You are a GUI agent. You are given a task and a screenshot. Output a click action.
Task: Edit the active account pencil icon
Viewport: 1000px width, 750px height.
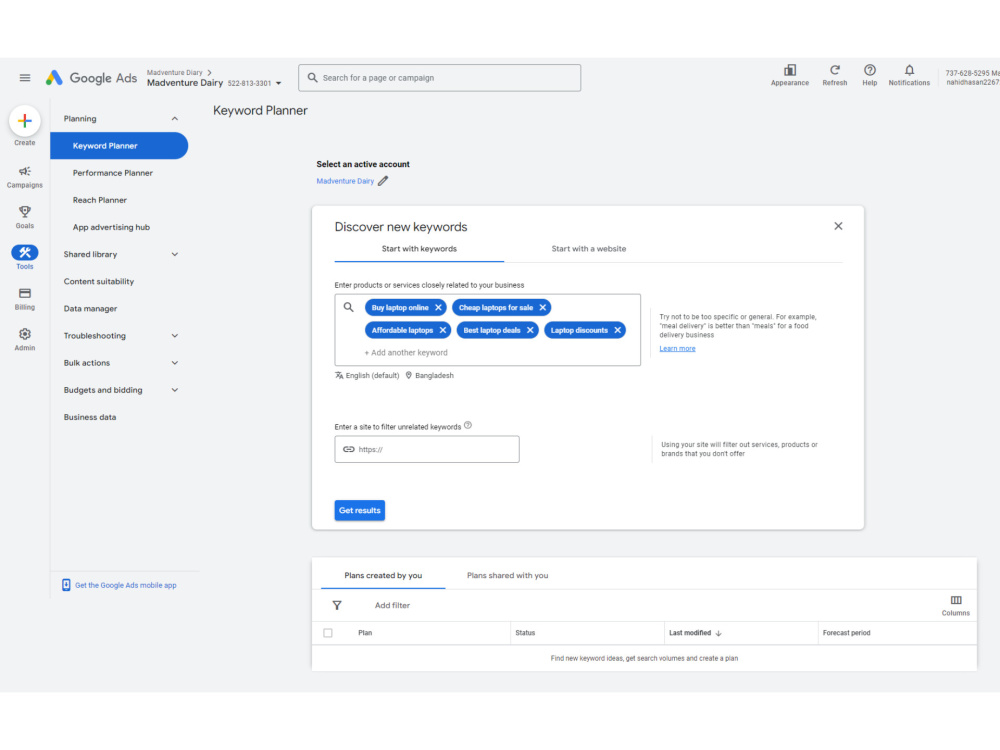point(383,181)
